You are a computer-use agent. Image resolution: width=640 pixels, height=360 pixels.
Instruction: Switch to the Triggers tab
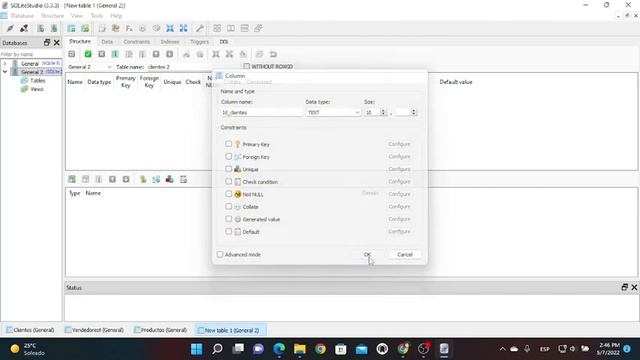pyautogui.click(x=199, y=42)
